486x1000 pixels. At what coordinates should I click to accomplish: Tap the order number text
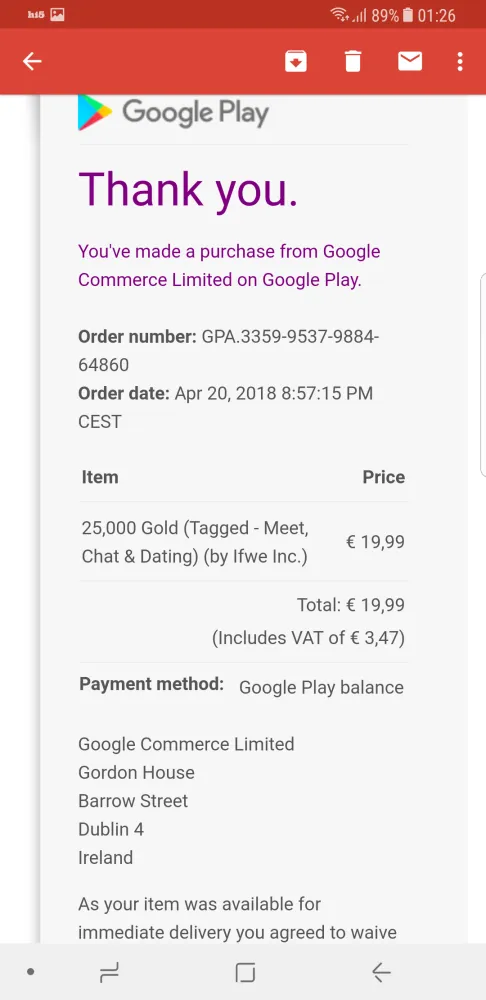[x=228, y=351]
